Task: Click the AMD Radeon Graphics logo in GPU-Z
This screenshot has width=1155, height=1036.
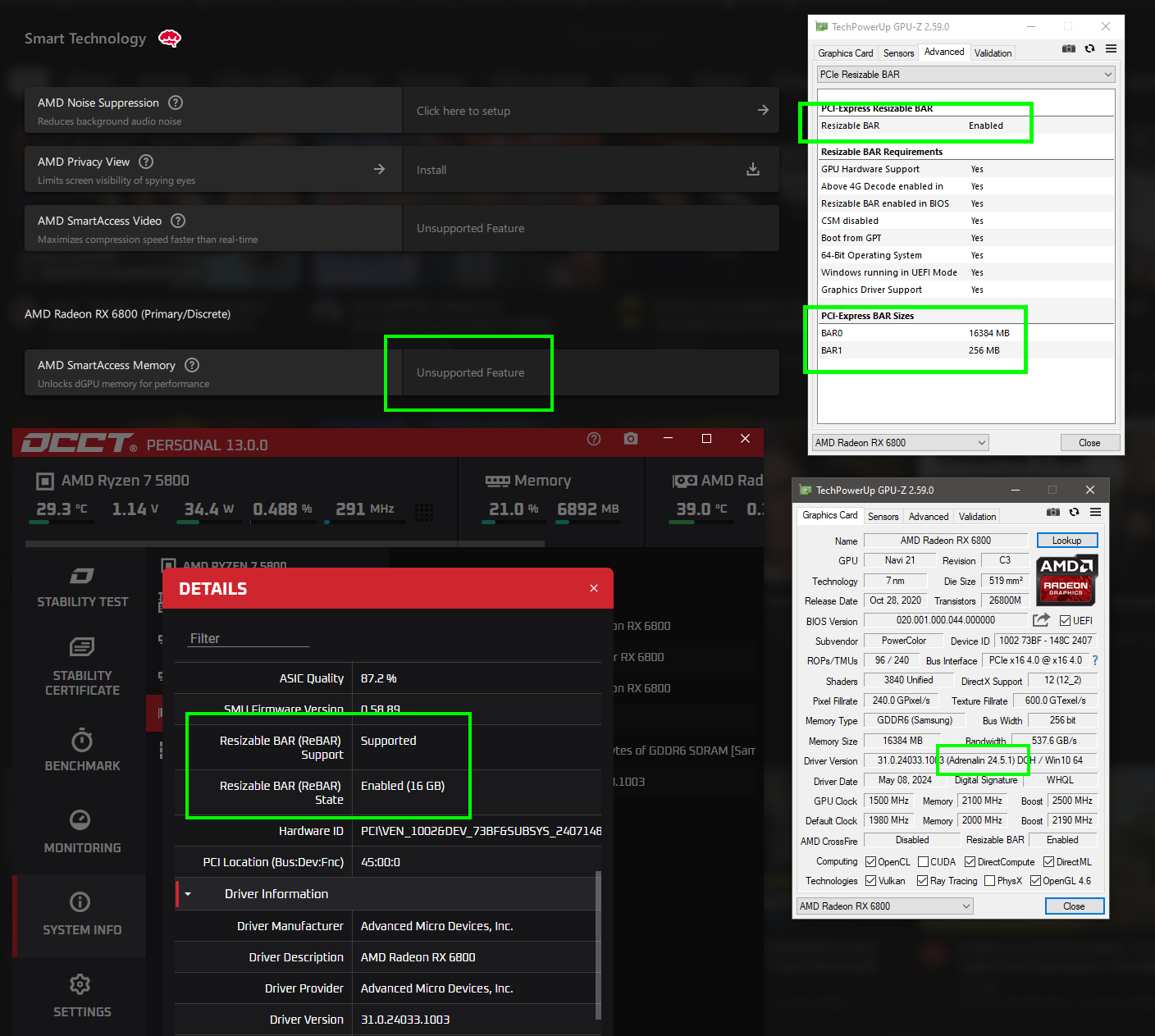Action: pyautogui.click(x=1066, y=579)
